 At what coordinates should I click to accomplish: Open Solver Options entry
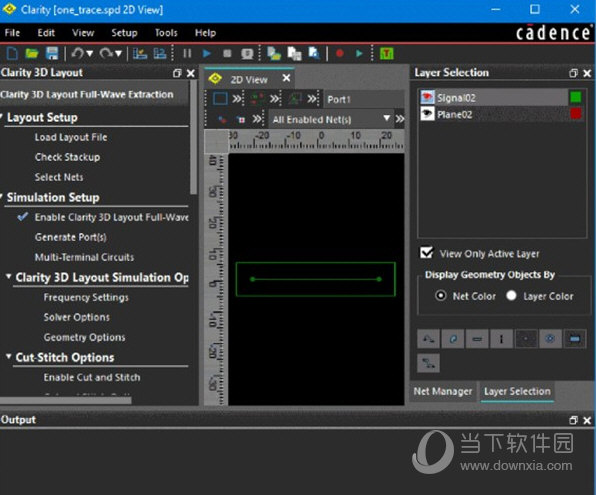77,317
